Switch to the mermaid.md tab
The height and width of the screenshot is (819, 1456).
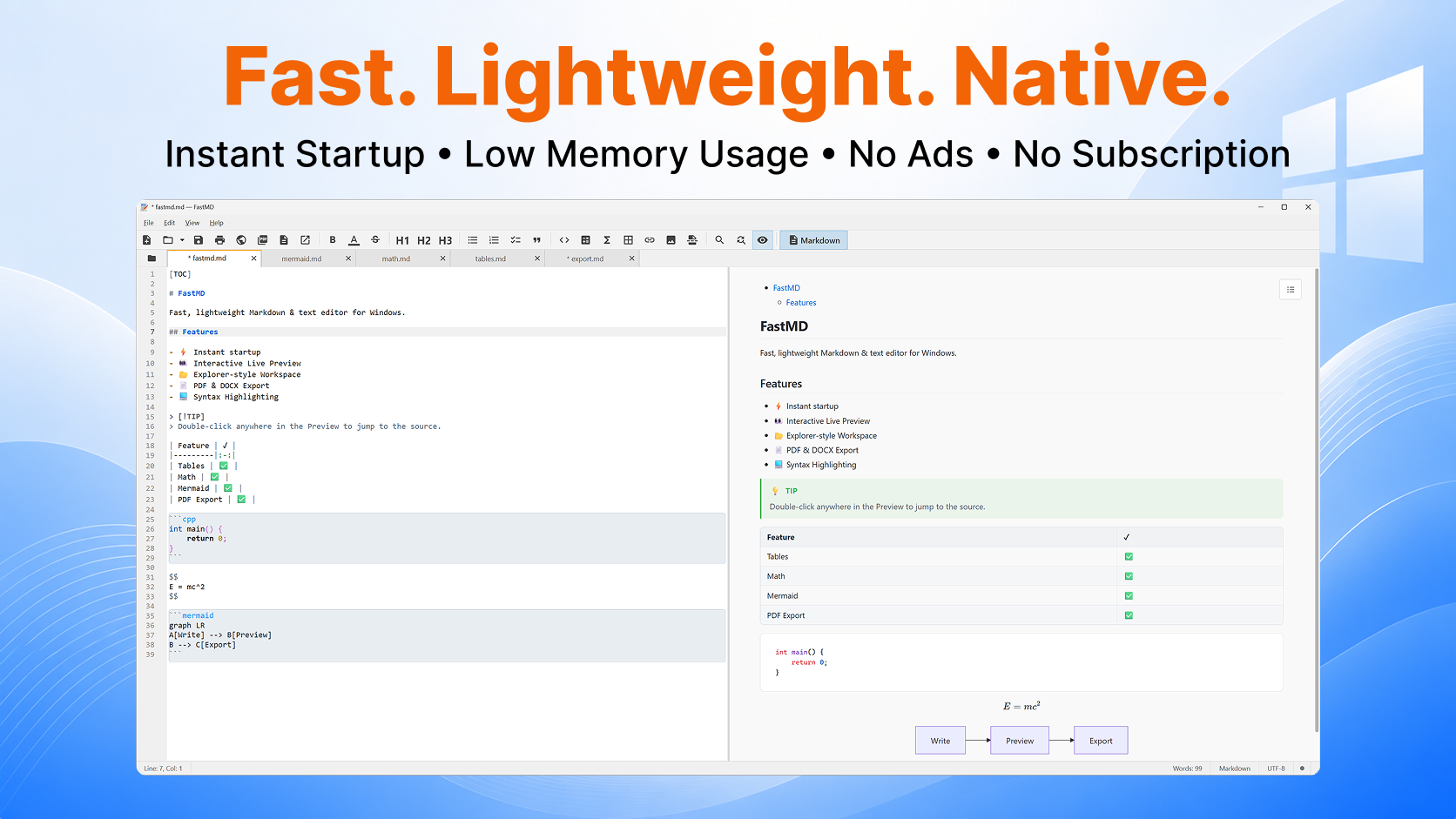(301, 258)
